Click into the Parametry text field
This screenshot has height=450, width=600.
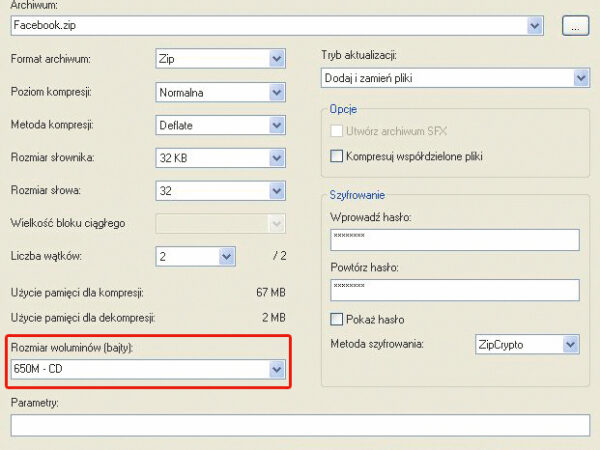click(300, 426)
